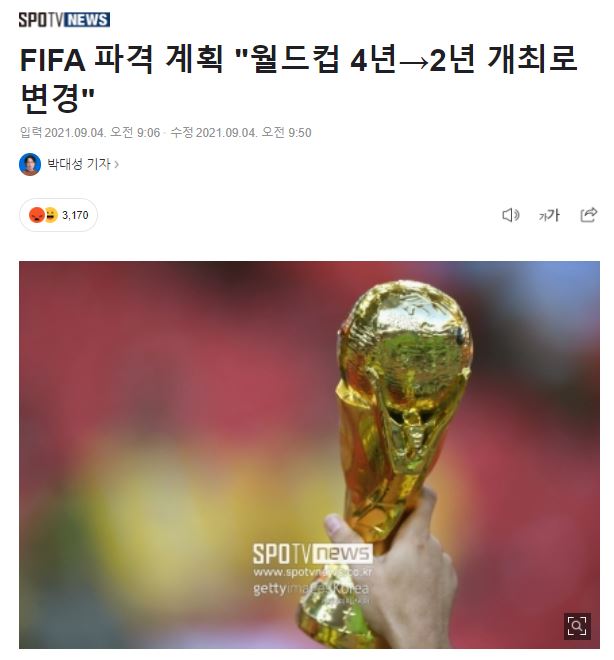Click the 수정 2021.09.04. 오전 9:50 timestamp

pos(241,133)
